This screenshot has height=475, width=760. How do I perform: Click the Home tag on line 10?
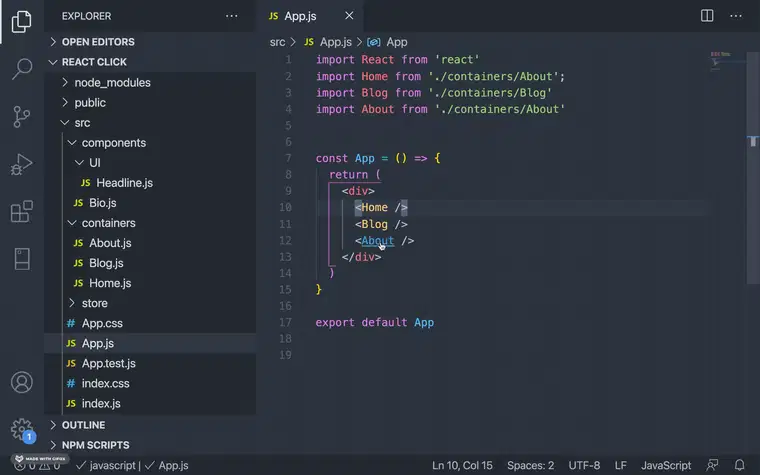point(374,207)
